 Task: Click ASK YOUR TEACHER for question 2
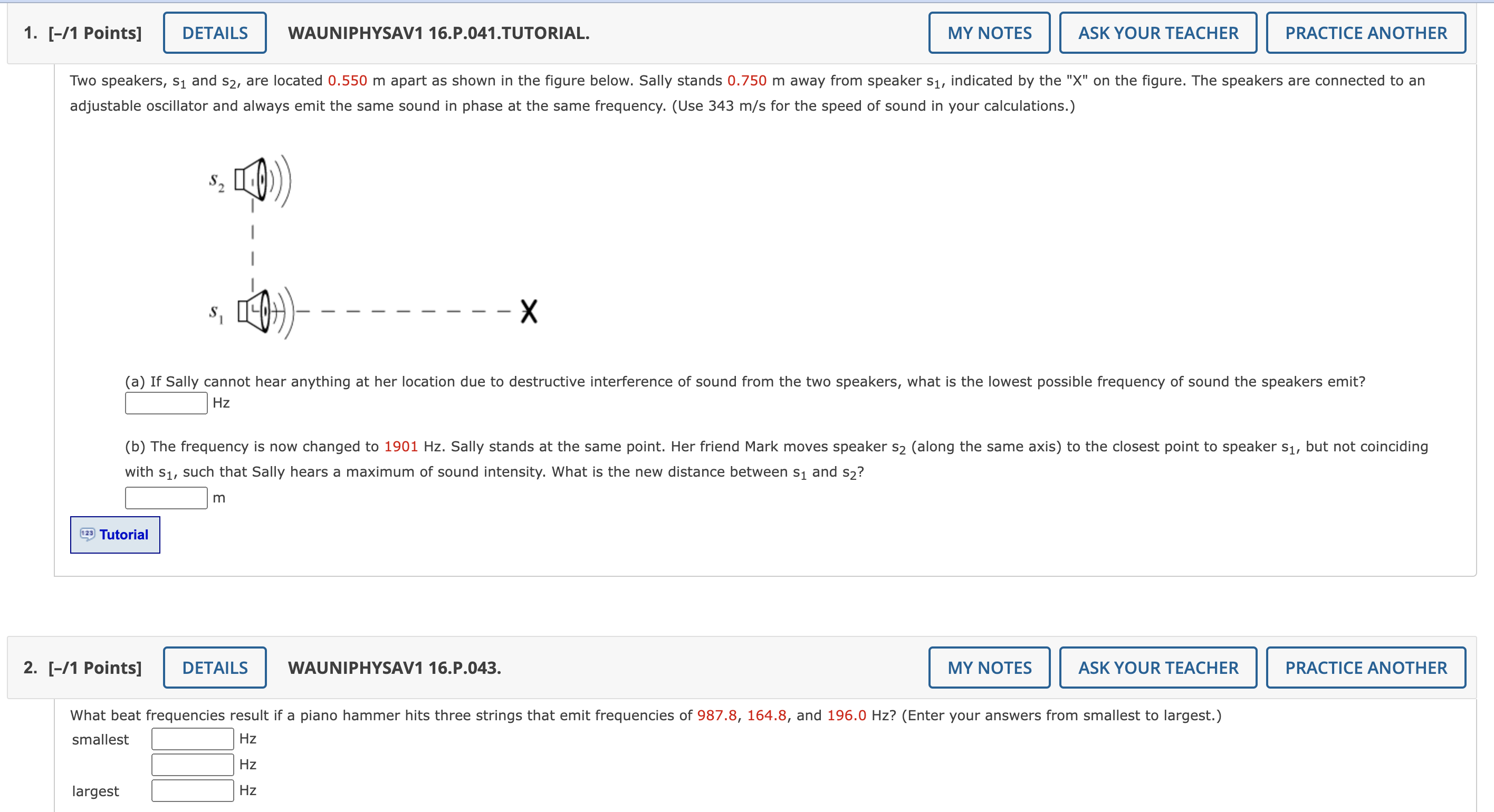pos(1157,667)
